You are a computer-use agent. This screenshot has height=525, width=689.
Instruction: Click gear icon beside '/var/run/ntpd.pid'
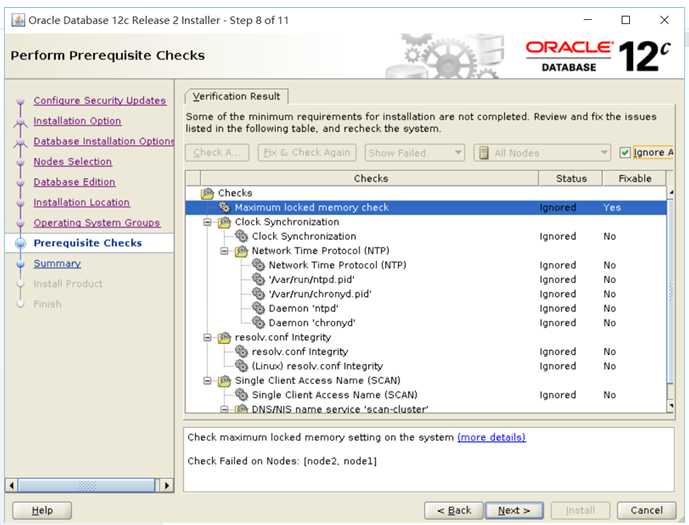(x=258, y=279)
